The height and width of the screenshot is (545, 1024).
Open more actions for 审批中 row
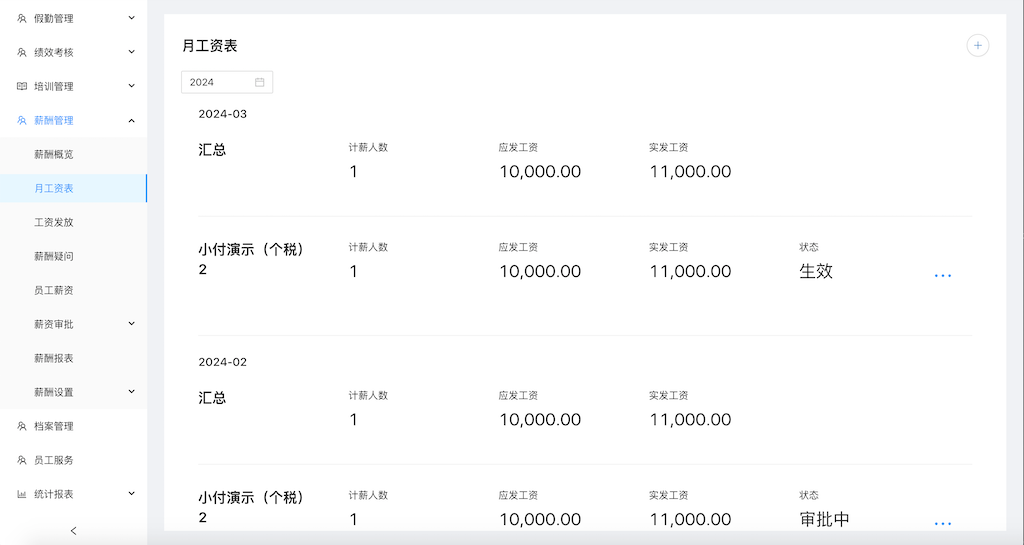942,523
